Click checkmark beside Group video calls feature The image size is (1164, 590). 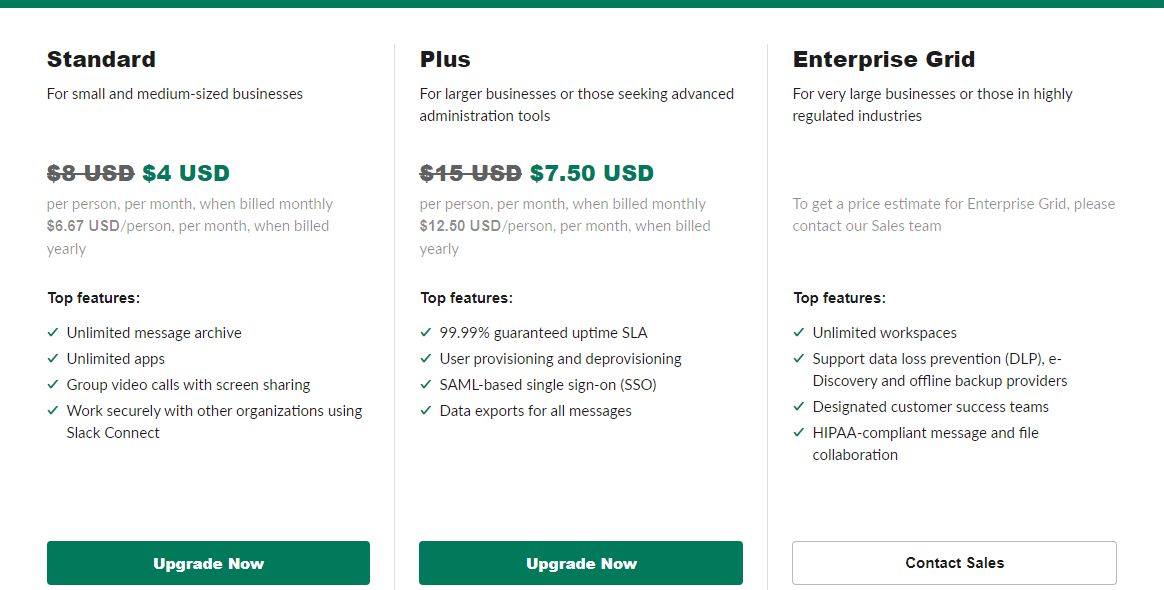(x=53, y=385)
